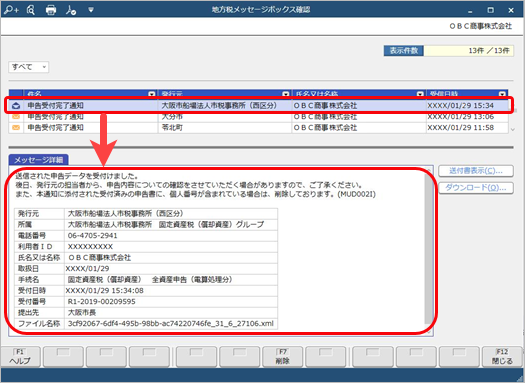
Task: Click the PDF export icon
Action: point(71,10)
